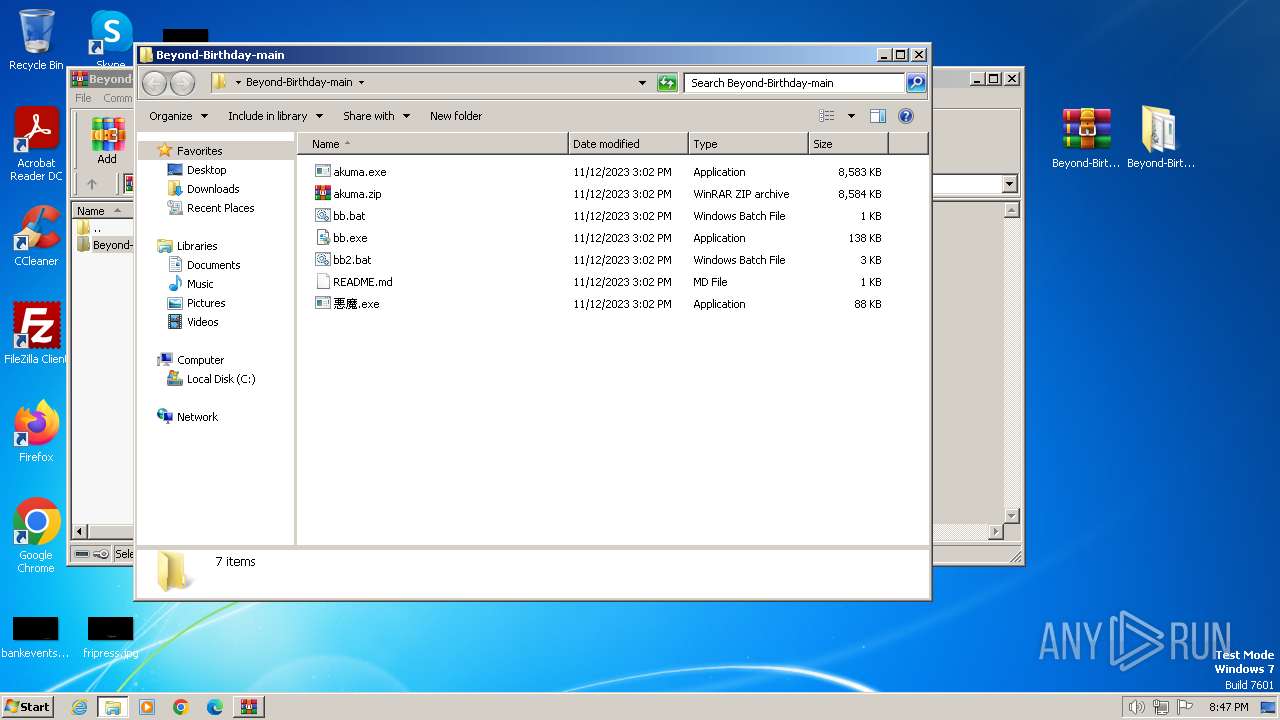
Task: Open Recycle Bin on desktop
Action: (x=36, y=40)
